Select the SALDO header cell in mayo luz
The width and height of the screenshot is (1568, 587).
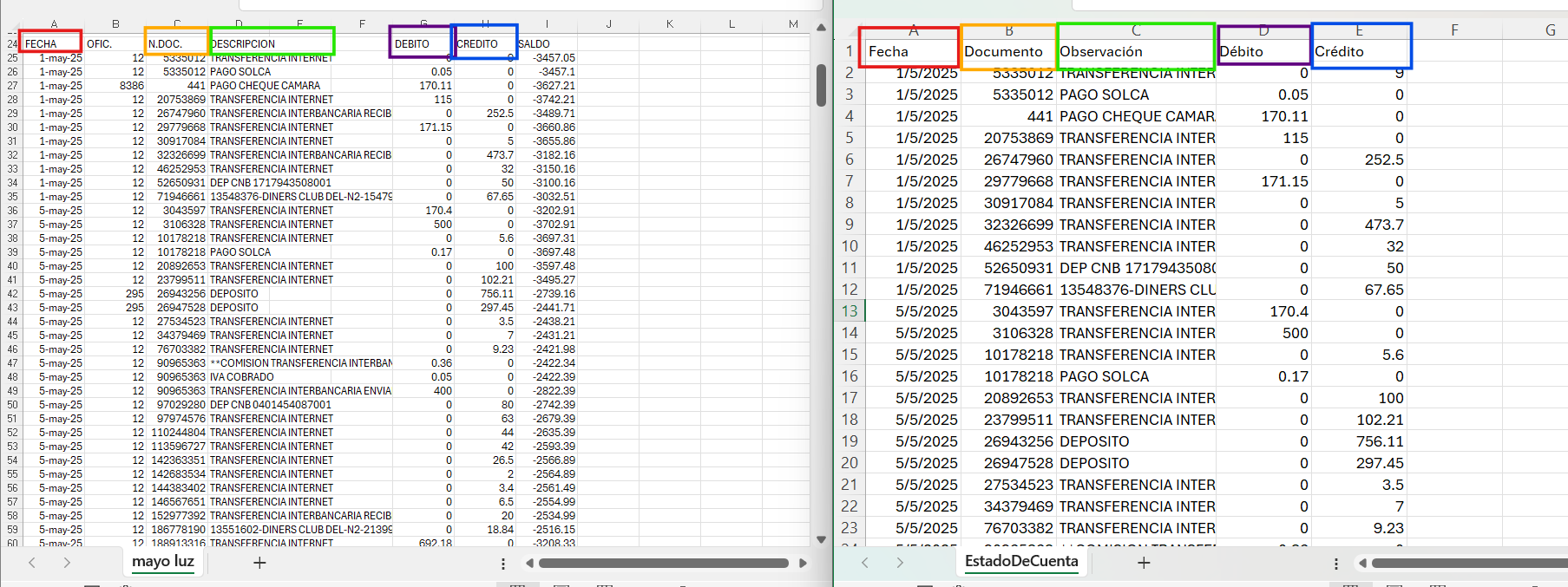point(547,44)
